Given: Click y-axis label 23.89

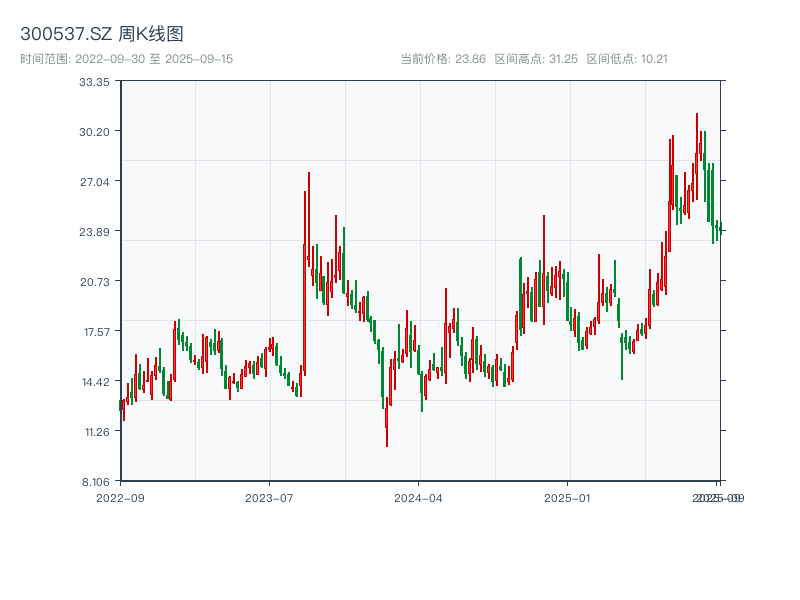Looking at the screenshot, I should coord(94,232).
